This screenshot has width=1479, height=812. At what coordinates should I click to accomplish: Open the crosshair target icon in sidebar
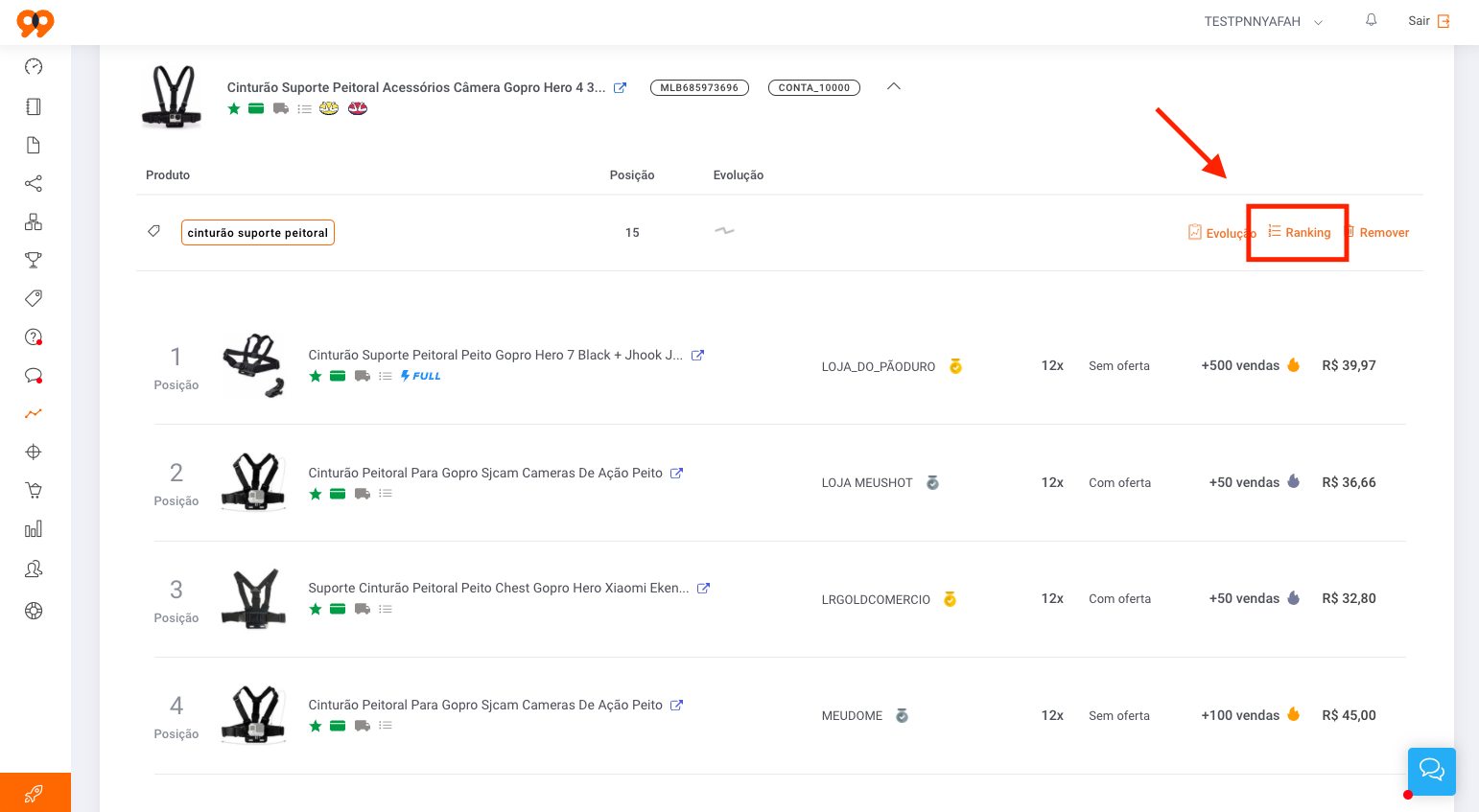coord(34,452)
